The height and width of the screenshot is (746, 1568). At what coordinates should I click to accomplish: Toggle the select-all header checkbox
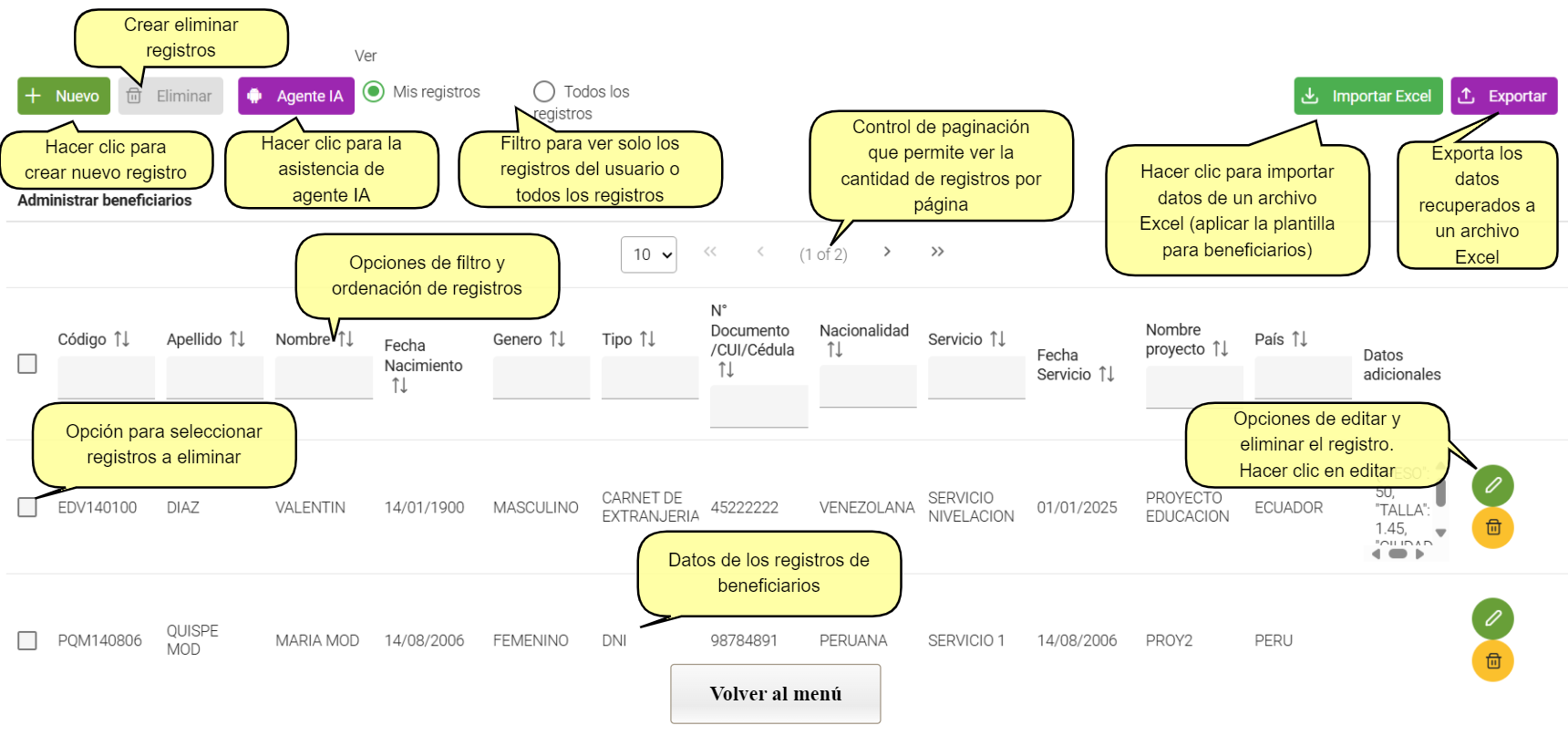coord(27,364)
